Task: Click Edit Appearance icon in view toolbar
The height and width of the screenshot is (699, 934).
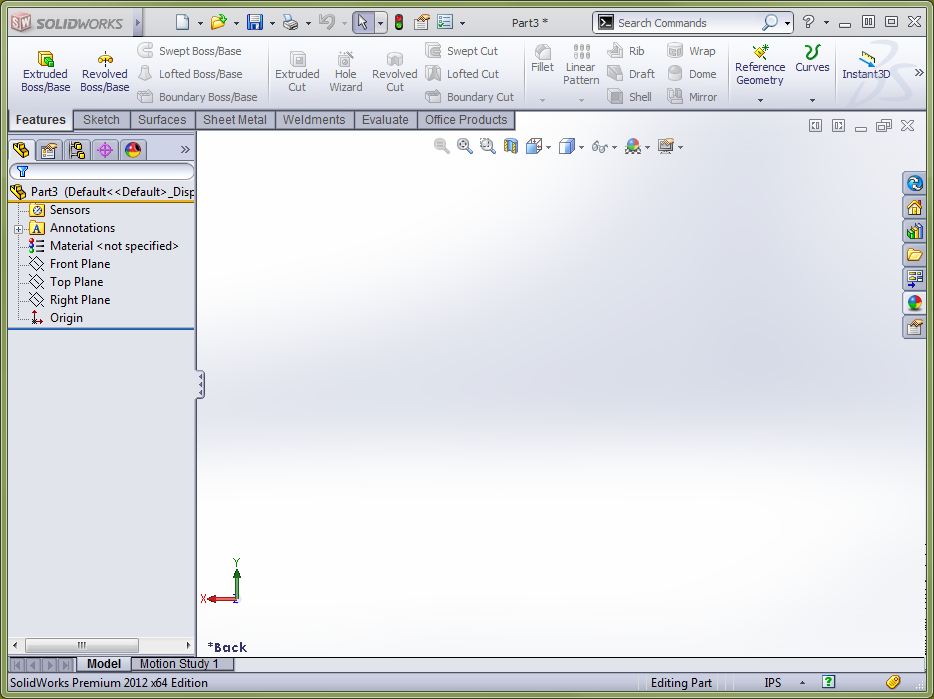Action: coord(633,146)
